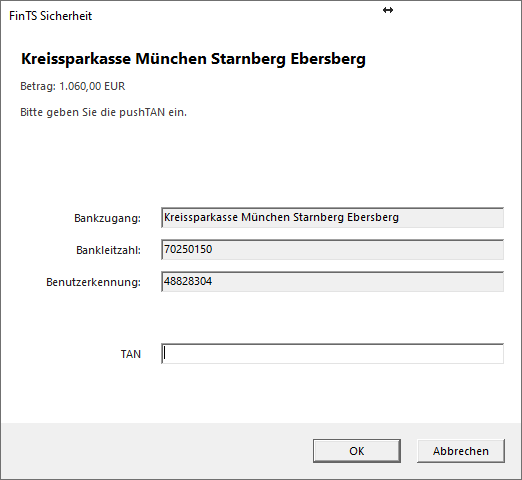
Task: Click the Bankleitzahl label
Action: [x=108, y=250]
